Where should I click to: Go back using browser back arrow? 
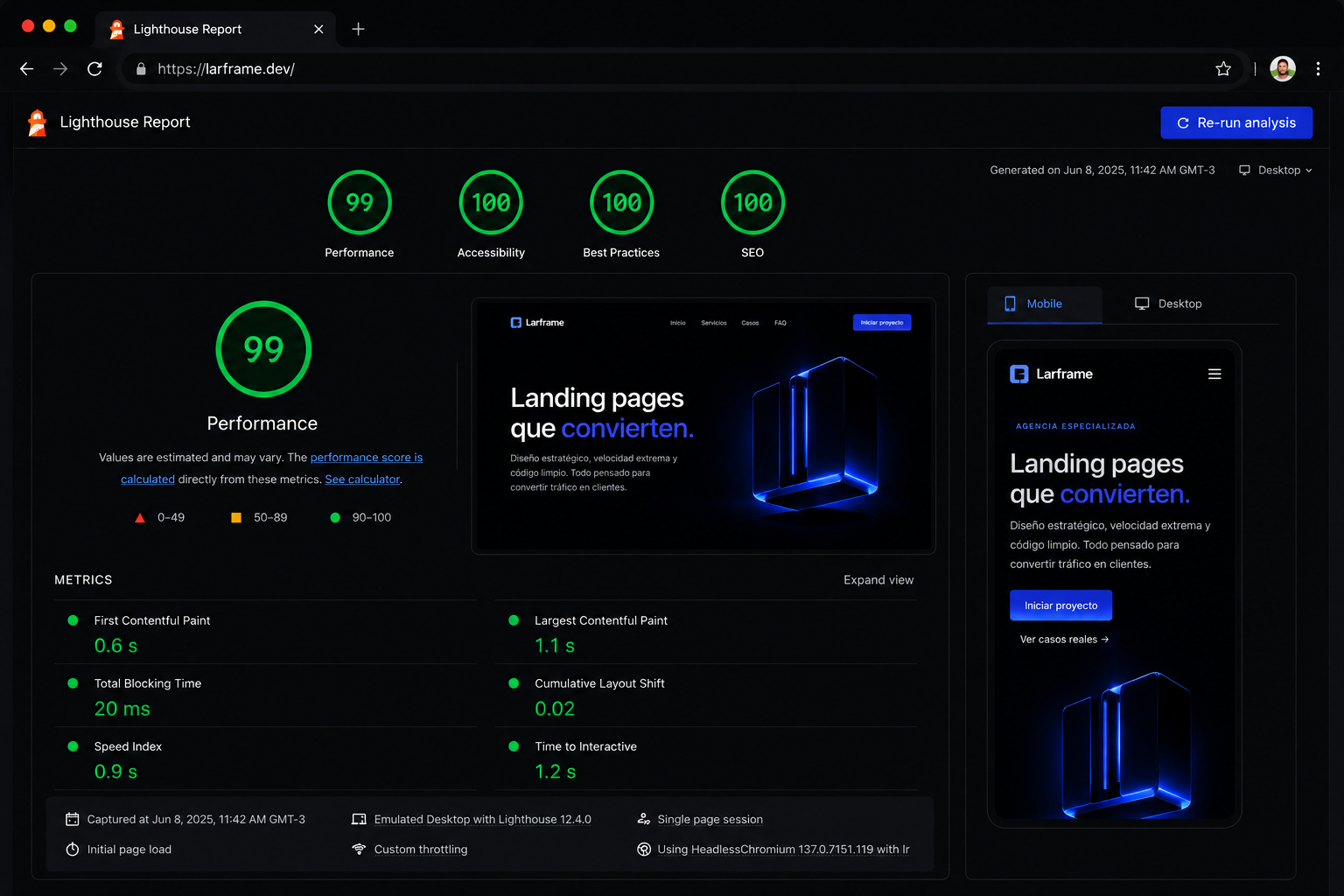(x=27, y=69)
